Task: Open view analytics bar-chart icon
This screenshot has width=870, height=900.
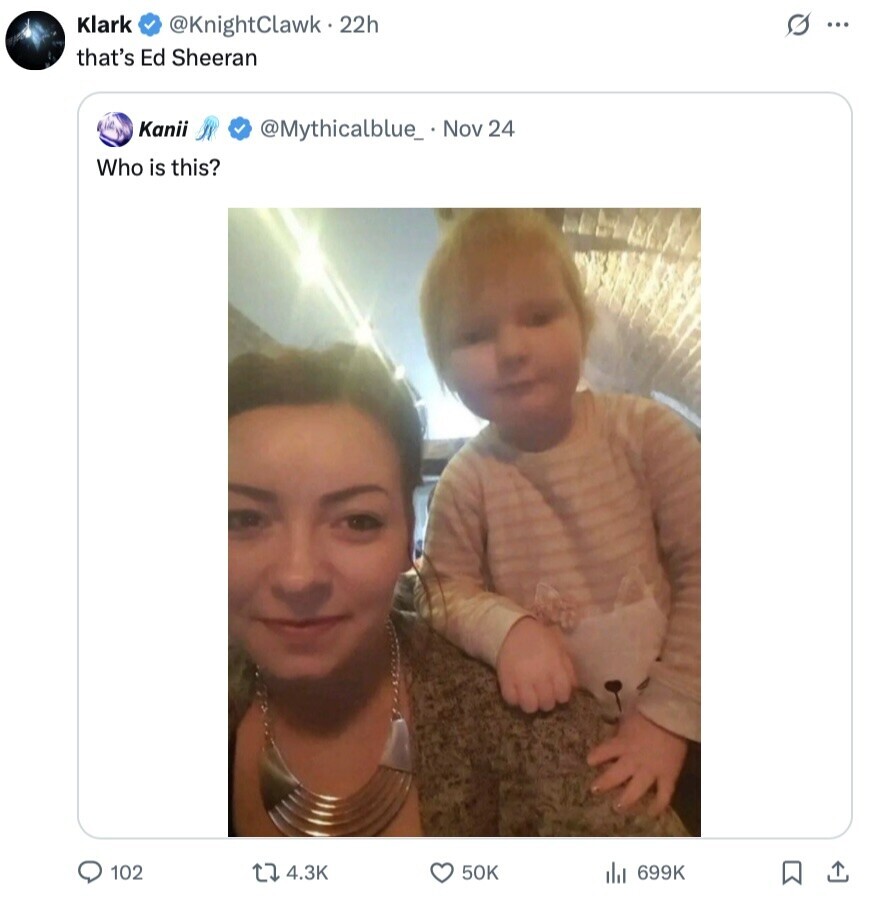Action: click(x=615, y=872)
